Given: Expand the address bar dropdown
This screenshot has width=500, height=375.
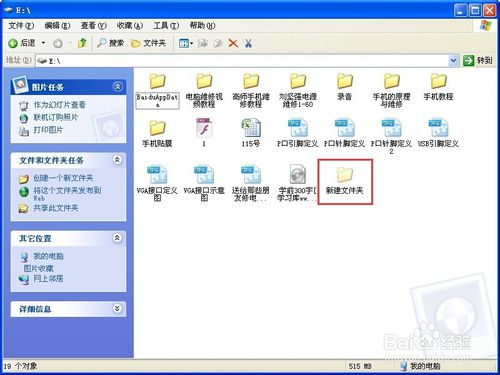Looking at the screenshot, I should pos(453,61).
